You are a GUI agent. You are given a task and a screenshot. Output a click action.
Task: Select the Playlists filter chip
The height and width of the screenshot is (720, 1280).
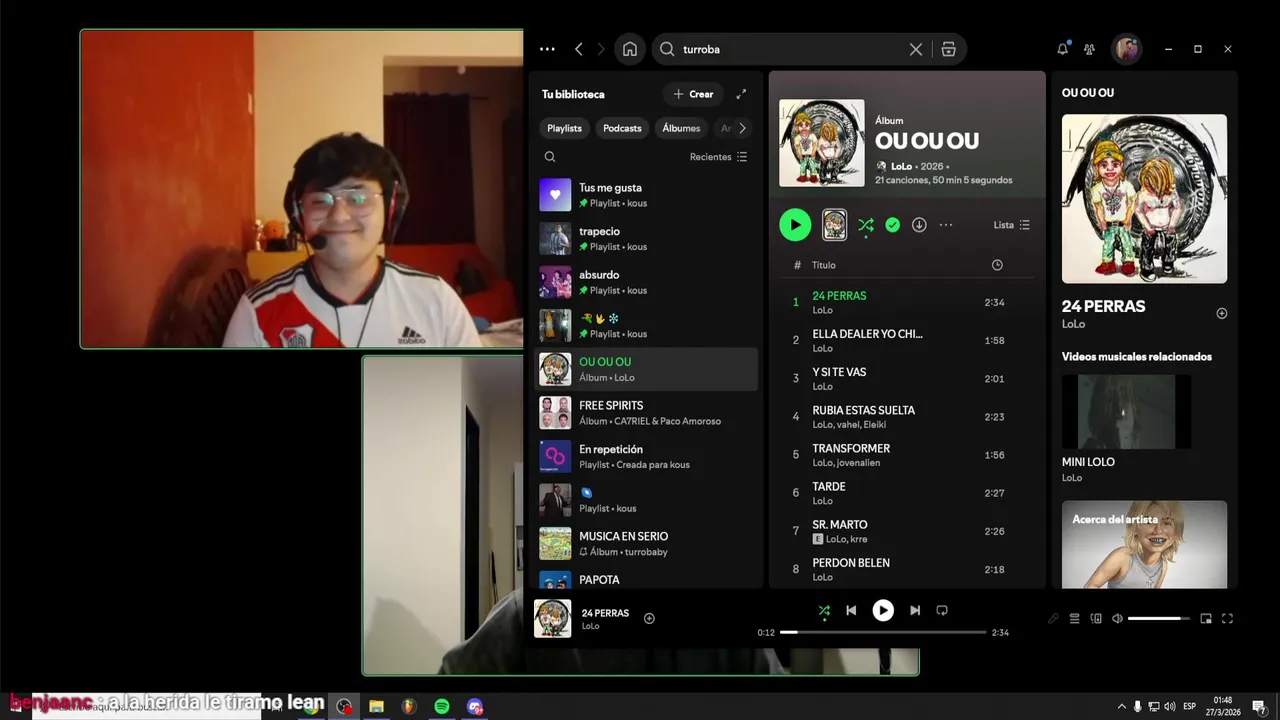tap(564, 128)
